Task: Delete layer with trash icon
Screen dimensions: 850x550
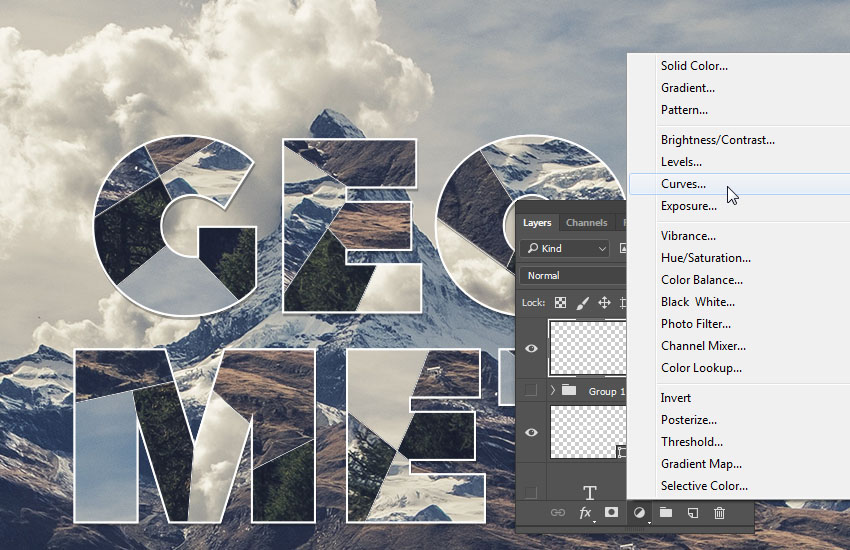Action: coord(718,513)
